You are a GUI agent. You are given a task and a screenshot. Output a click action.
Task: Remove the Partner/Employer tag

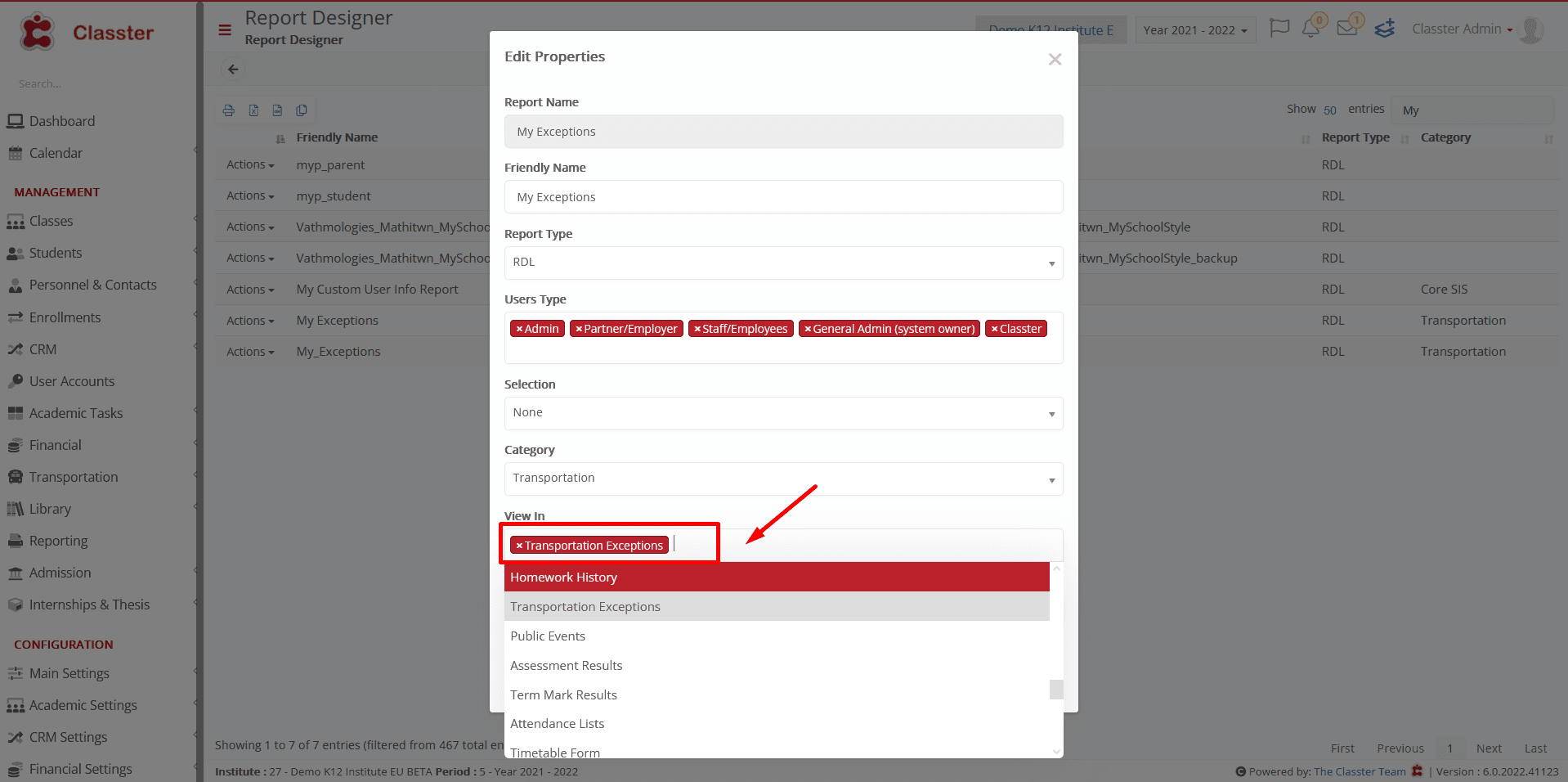579,329
